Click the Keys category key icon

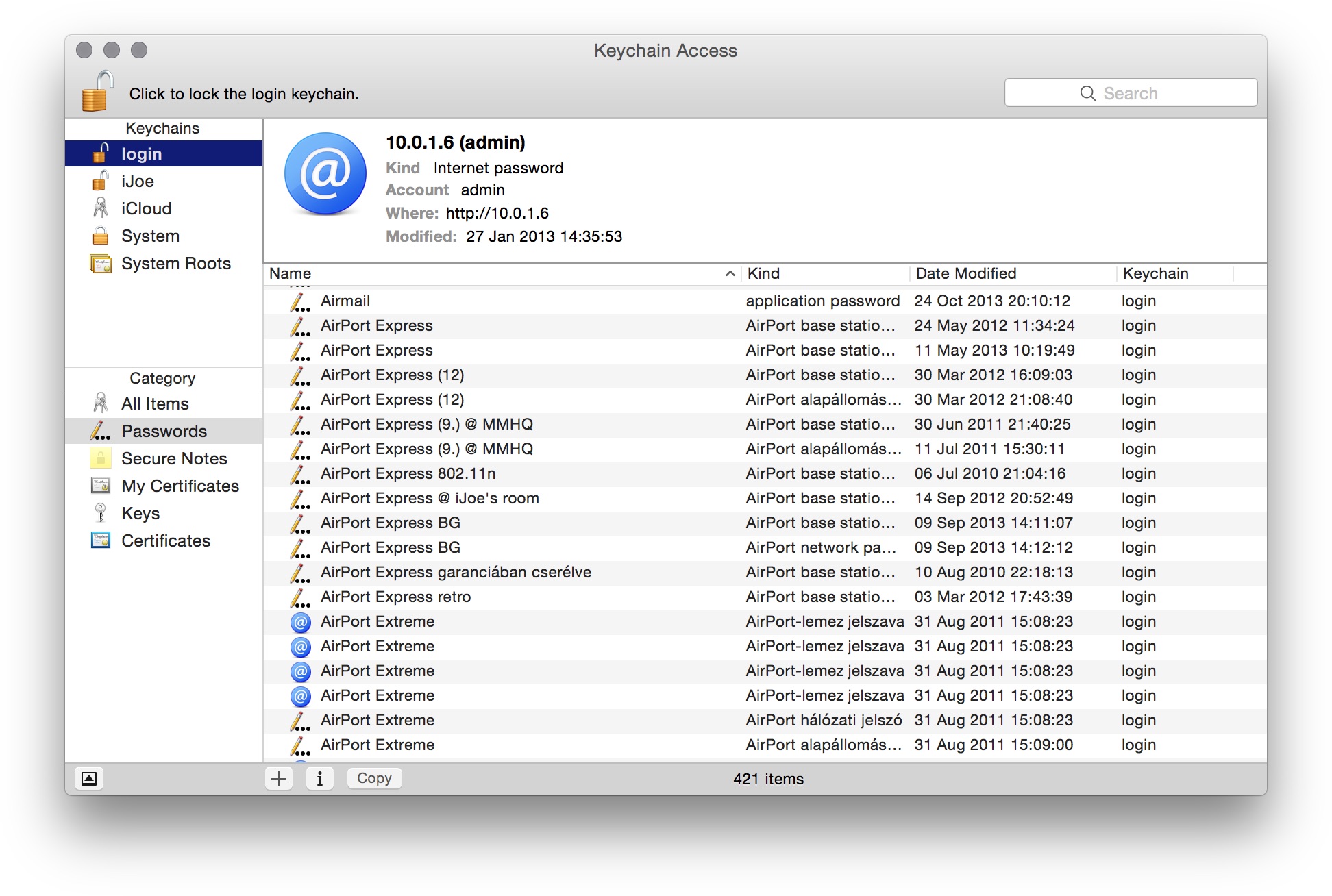tap(101, 513)
